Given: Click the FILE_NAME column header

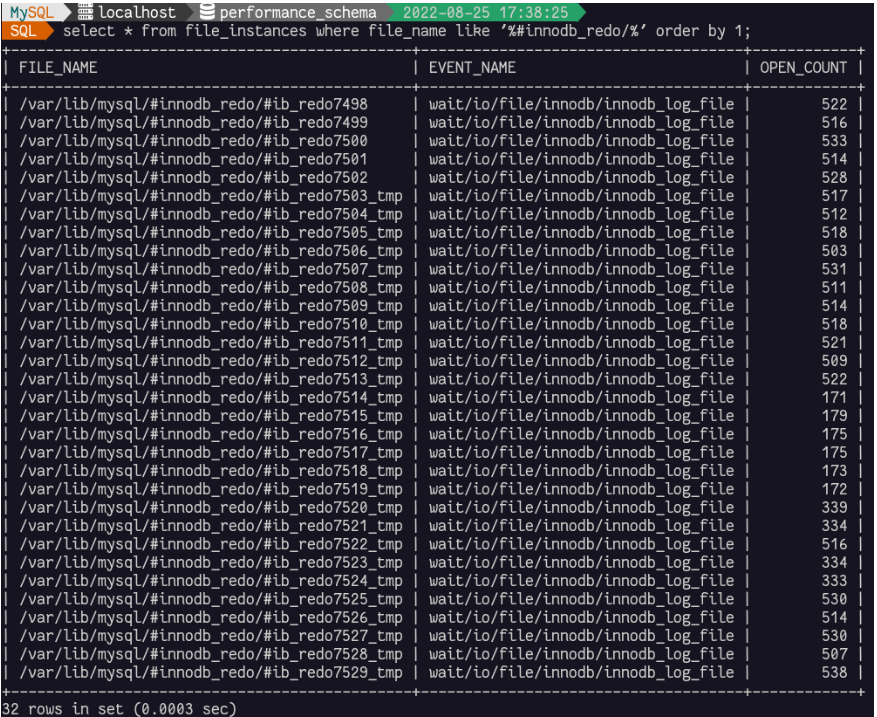Looking at the screenshot, I should [58, 68].
